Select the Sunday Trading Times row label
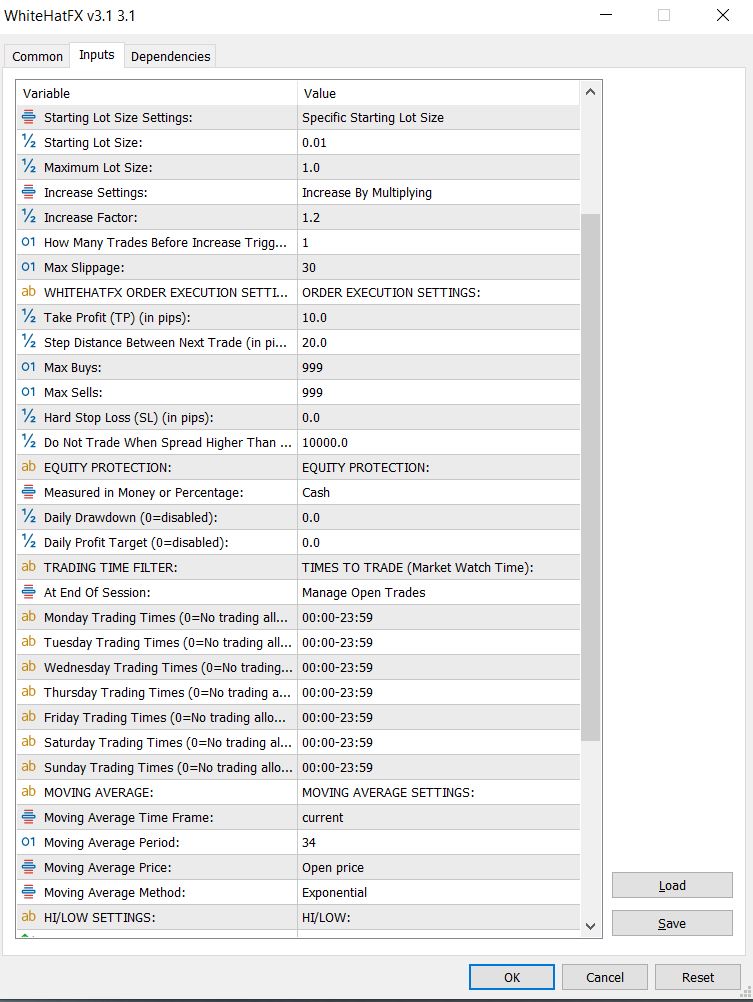The width and height of the screenshot is (753, 1002). click(168, 767)
